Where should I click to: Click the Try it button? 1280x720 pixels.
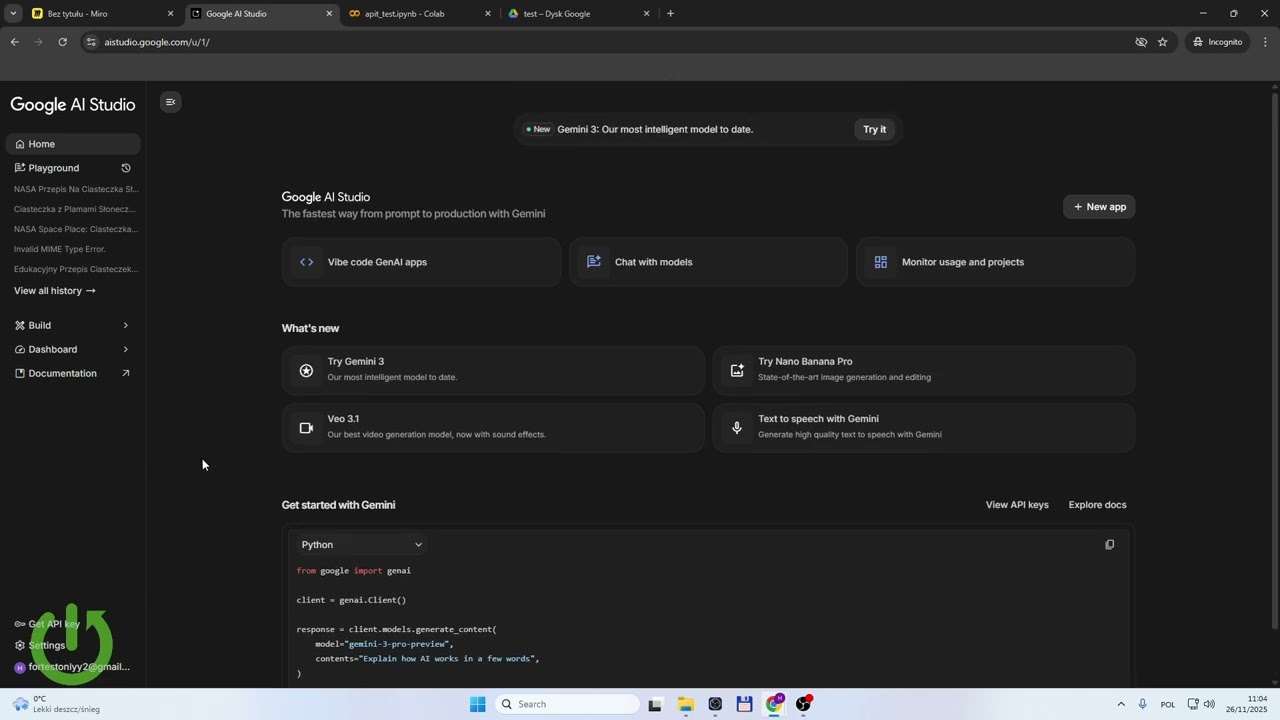pos(875,129)
